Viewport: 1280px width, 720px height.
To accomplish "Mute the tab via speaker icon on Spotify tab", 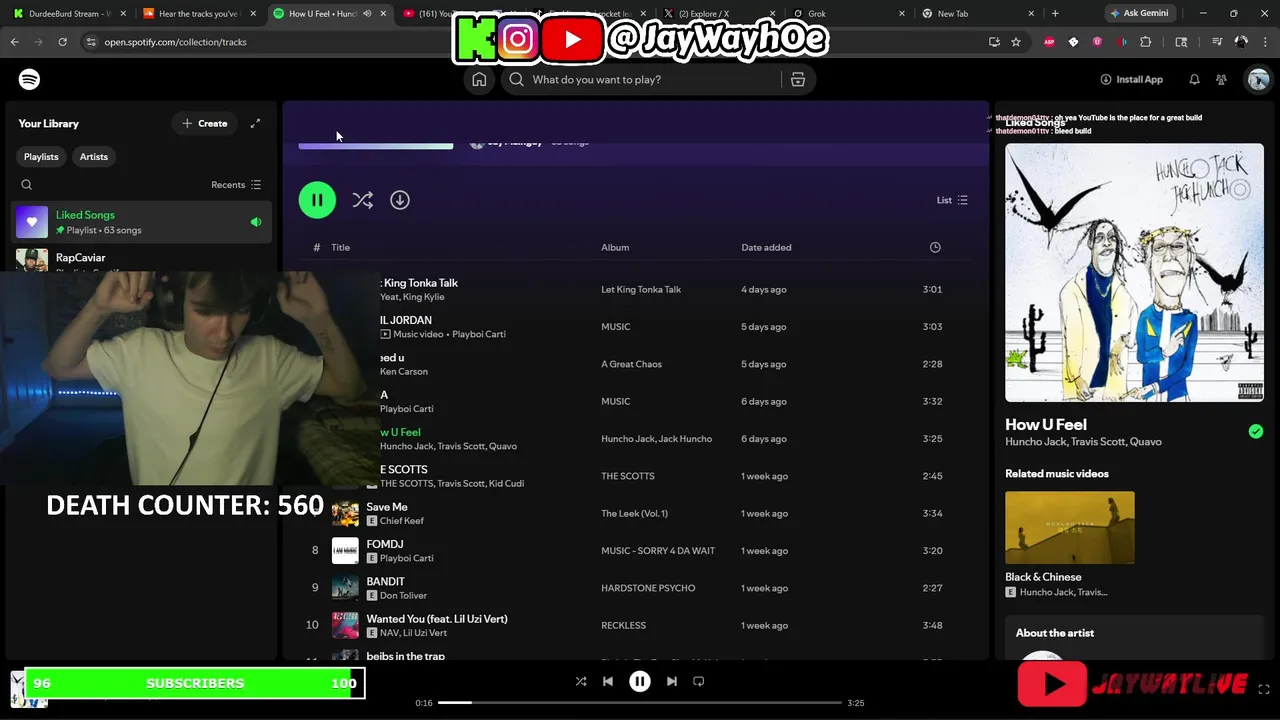I will [x=368, y=14].
